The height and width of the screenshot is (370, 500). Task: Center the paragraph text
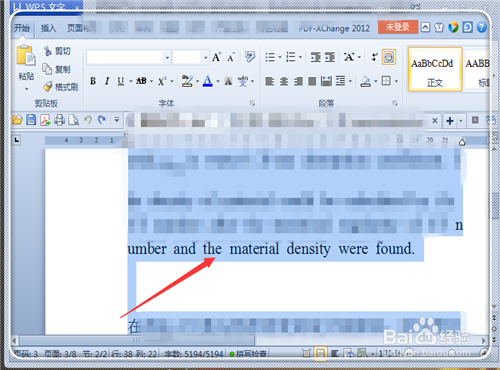pos(284,81)
